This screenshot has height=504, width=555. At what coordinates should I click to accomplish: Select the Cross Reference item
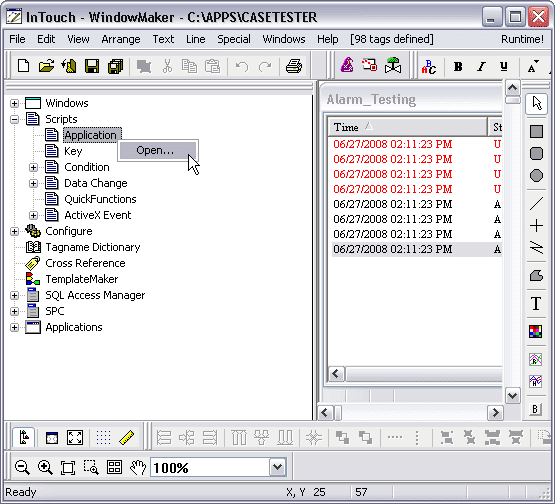tap(85, 263)
